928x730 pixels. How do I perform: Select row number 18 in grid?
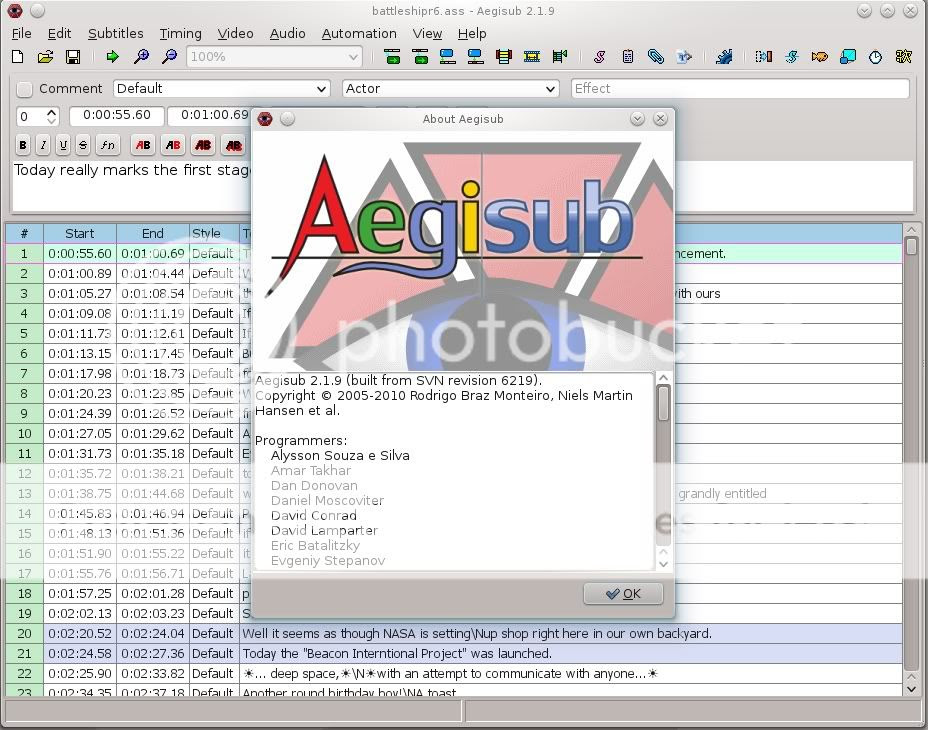[x=24, y=594]
